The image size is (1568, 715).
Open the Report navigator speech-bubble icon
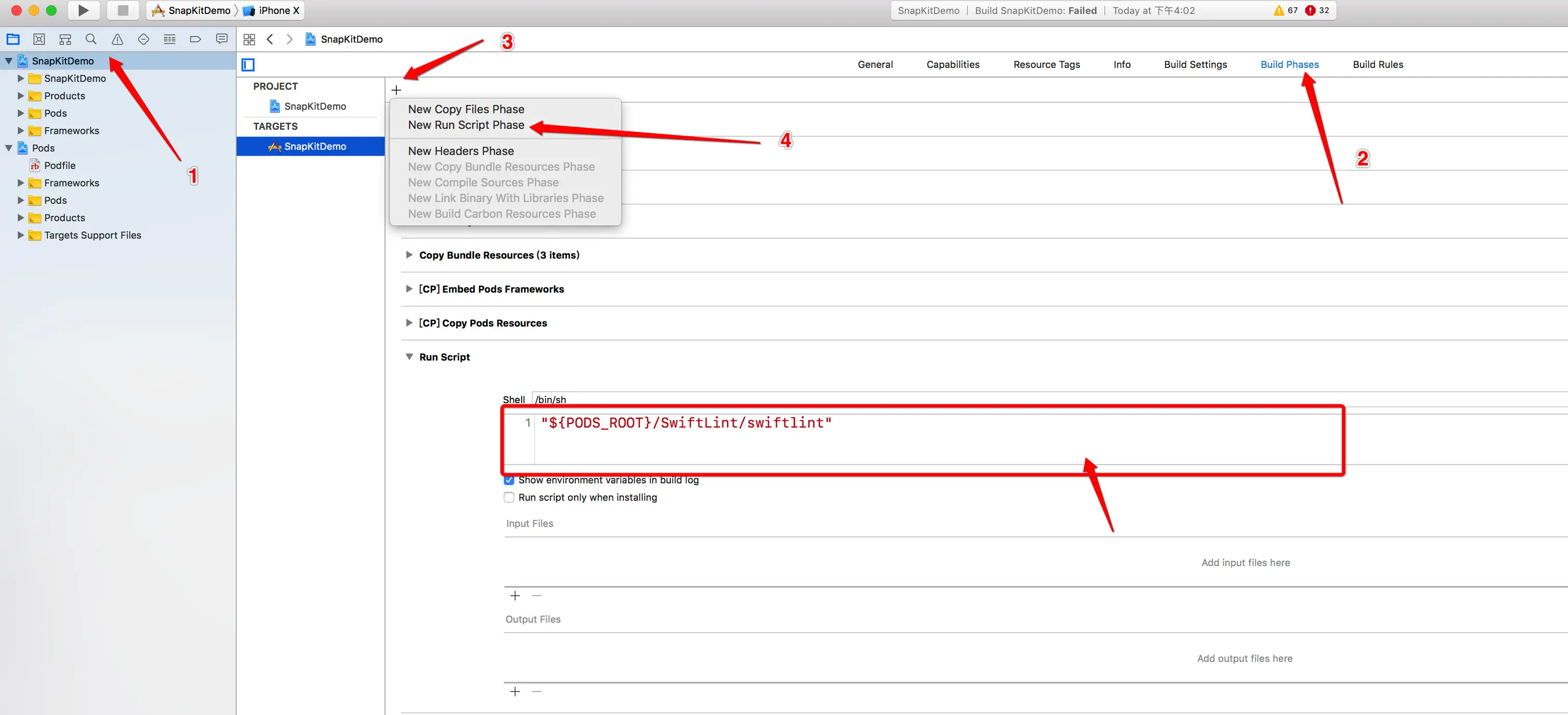click(x=221, y=39)
